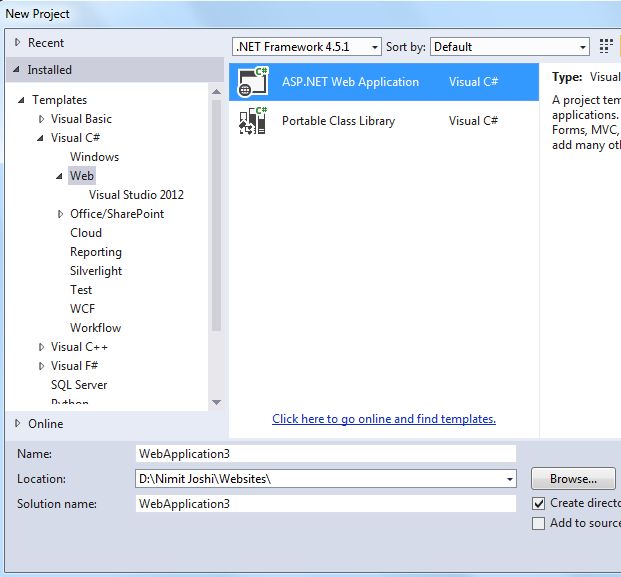
Task: Open the online templates link
Action: 384,419
